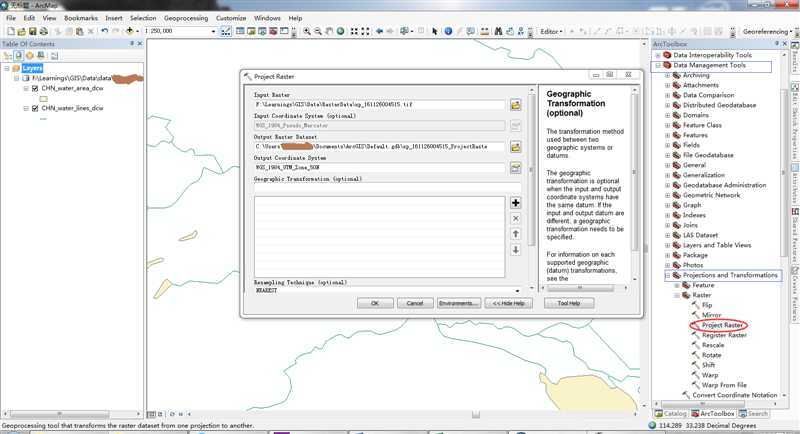Image resolution: width=800 pixels, height=434 pixels.
Task: Remove selected transformation with X
Action: [x=515, y=218]
